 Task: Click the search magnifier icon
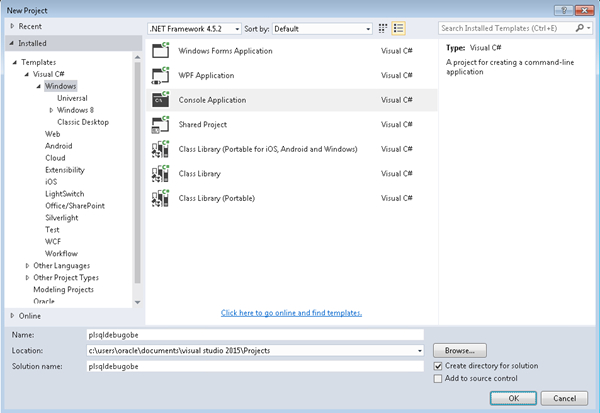coord(579,28)
